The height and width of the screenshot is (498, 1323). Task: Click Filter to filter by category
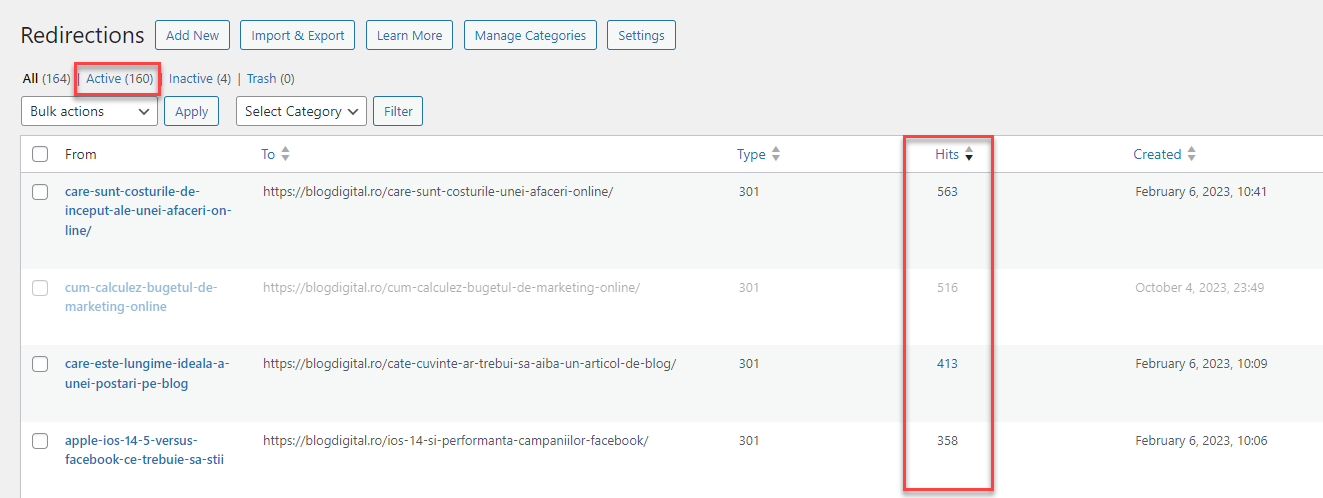point(398,111)
